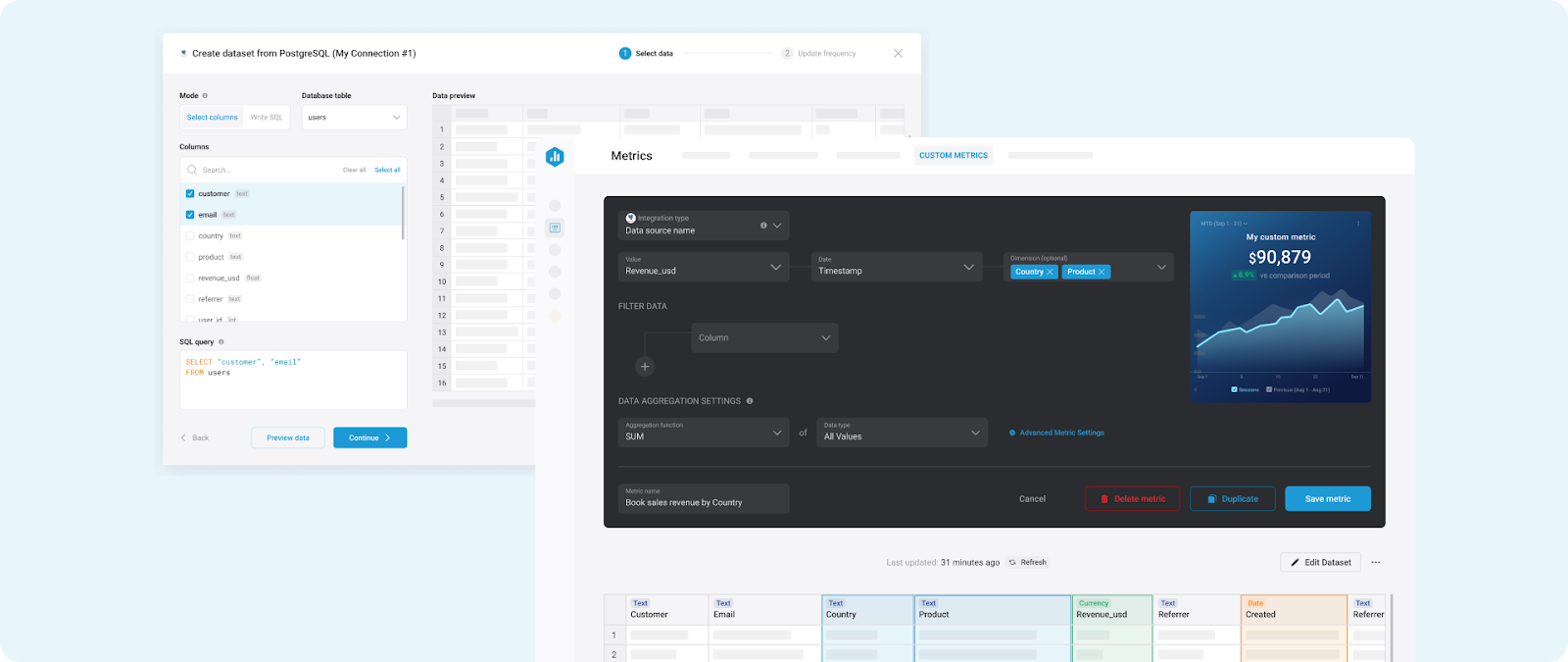This screenshot has width=1568, height=662.
Task: Click the refresh icon next to last updated
Action: [1012, 563]
